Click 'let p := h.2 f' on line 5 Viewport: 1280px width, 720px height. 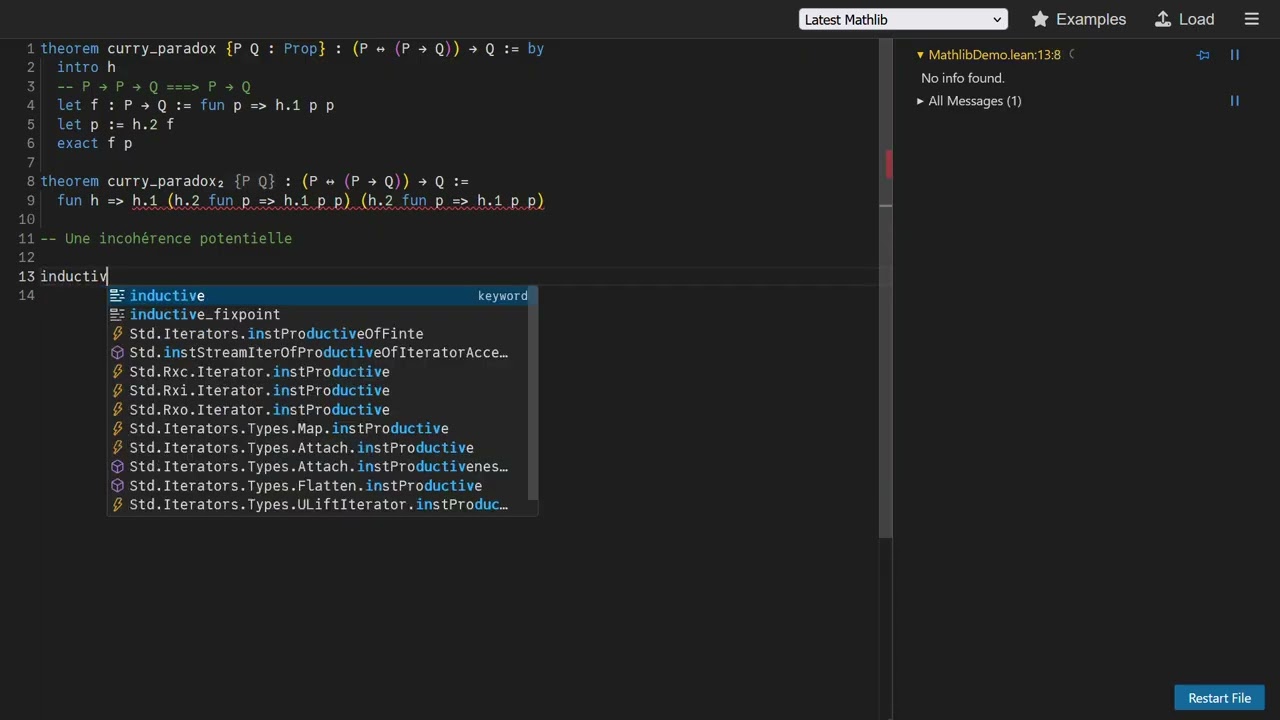click(x=115, y=125)
